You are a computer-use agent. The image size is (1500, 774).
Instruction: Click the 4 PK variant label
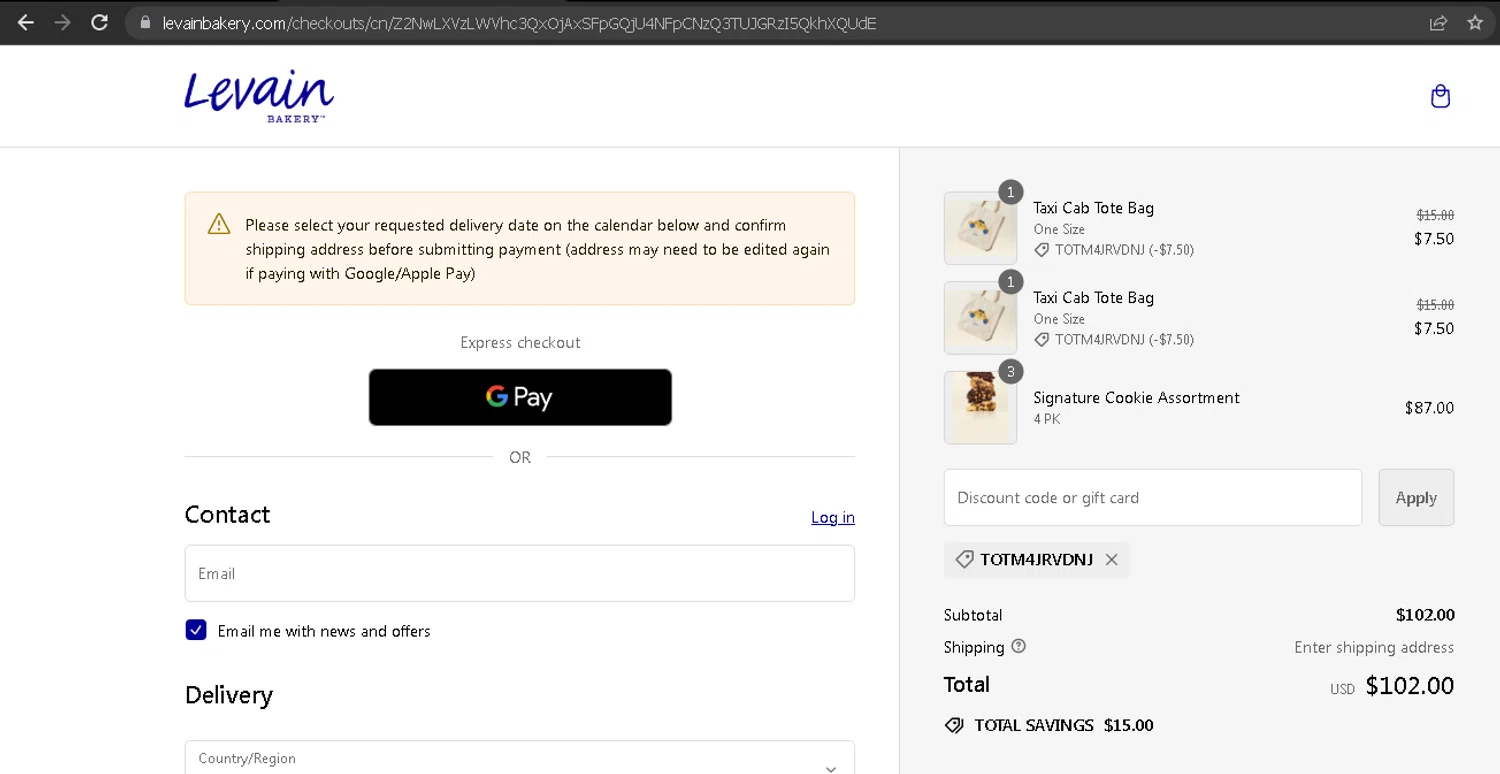[x=1047, y=419]
